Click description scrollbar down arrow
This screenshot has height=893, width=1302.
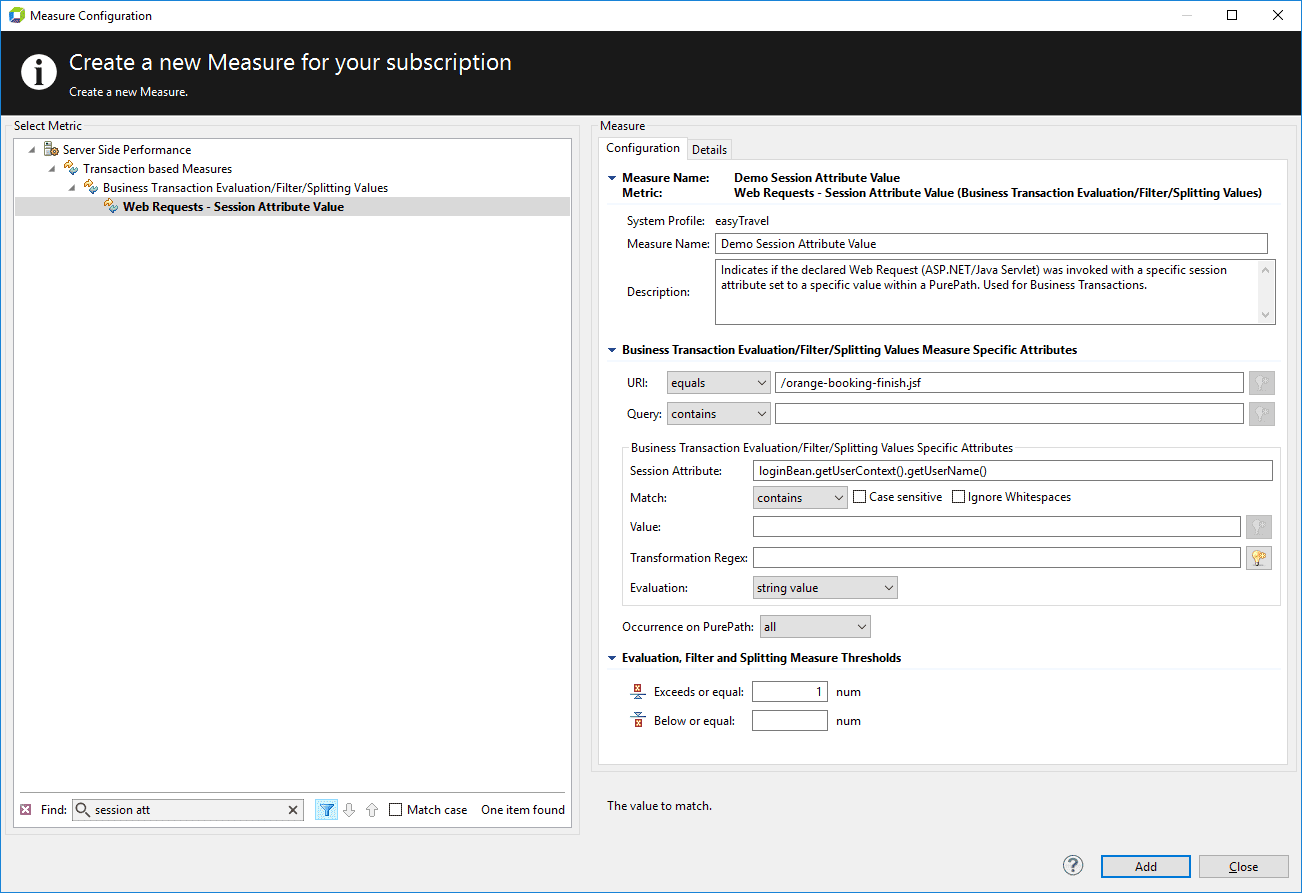pos(1267,315)
